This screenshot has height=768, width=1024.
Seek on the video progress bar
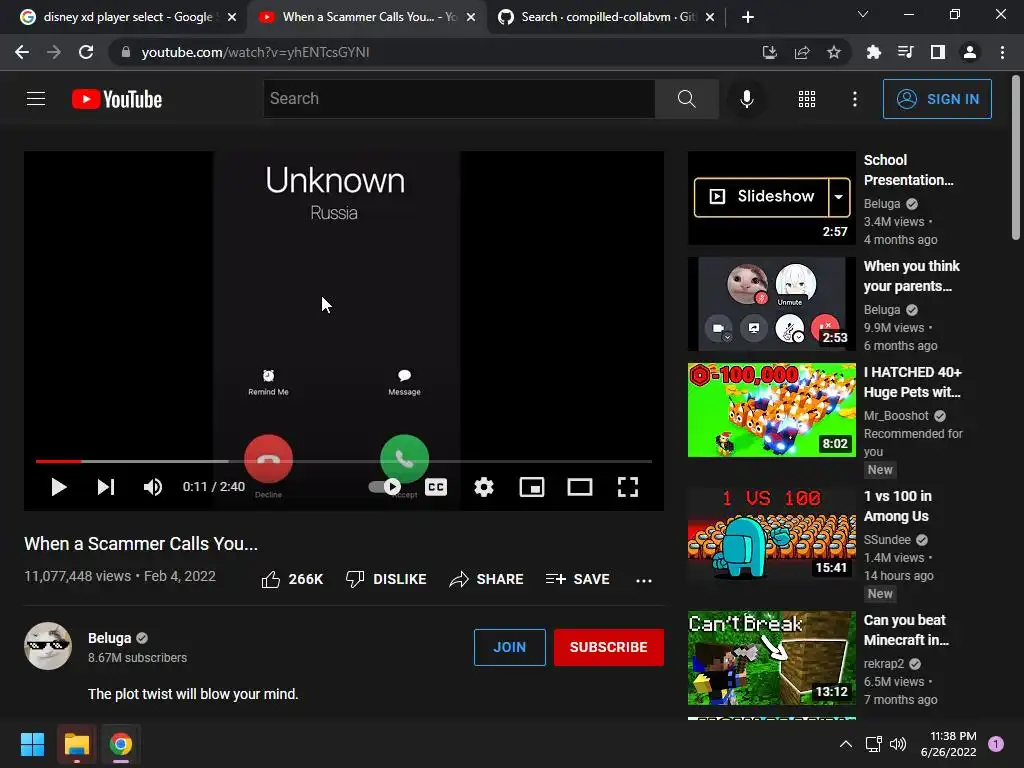[344, 461]
